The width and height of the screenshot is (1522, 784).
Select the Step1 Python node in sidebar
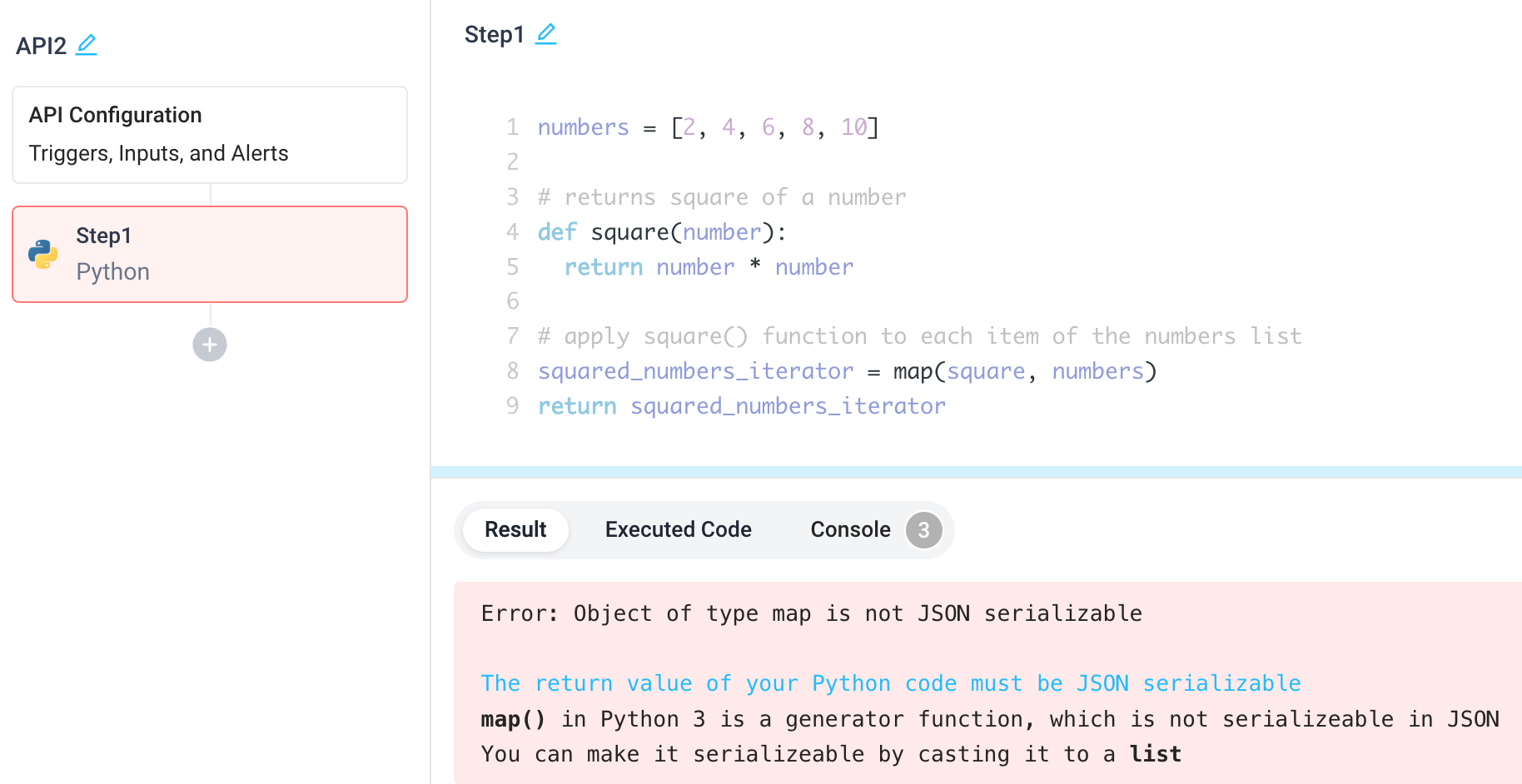[209, 254]
